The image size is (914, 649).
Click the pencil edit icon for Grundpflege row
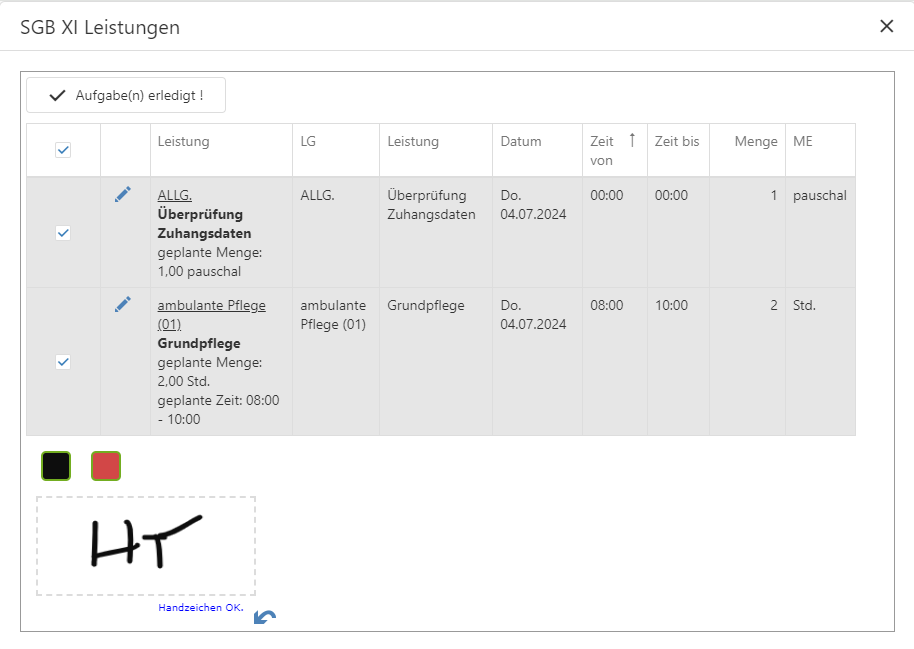click(x=123, y=304)
